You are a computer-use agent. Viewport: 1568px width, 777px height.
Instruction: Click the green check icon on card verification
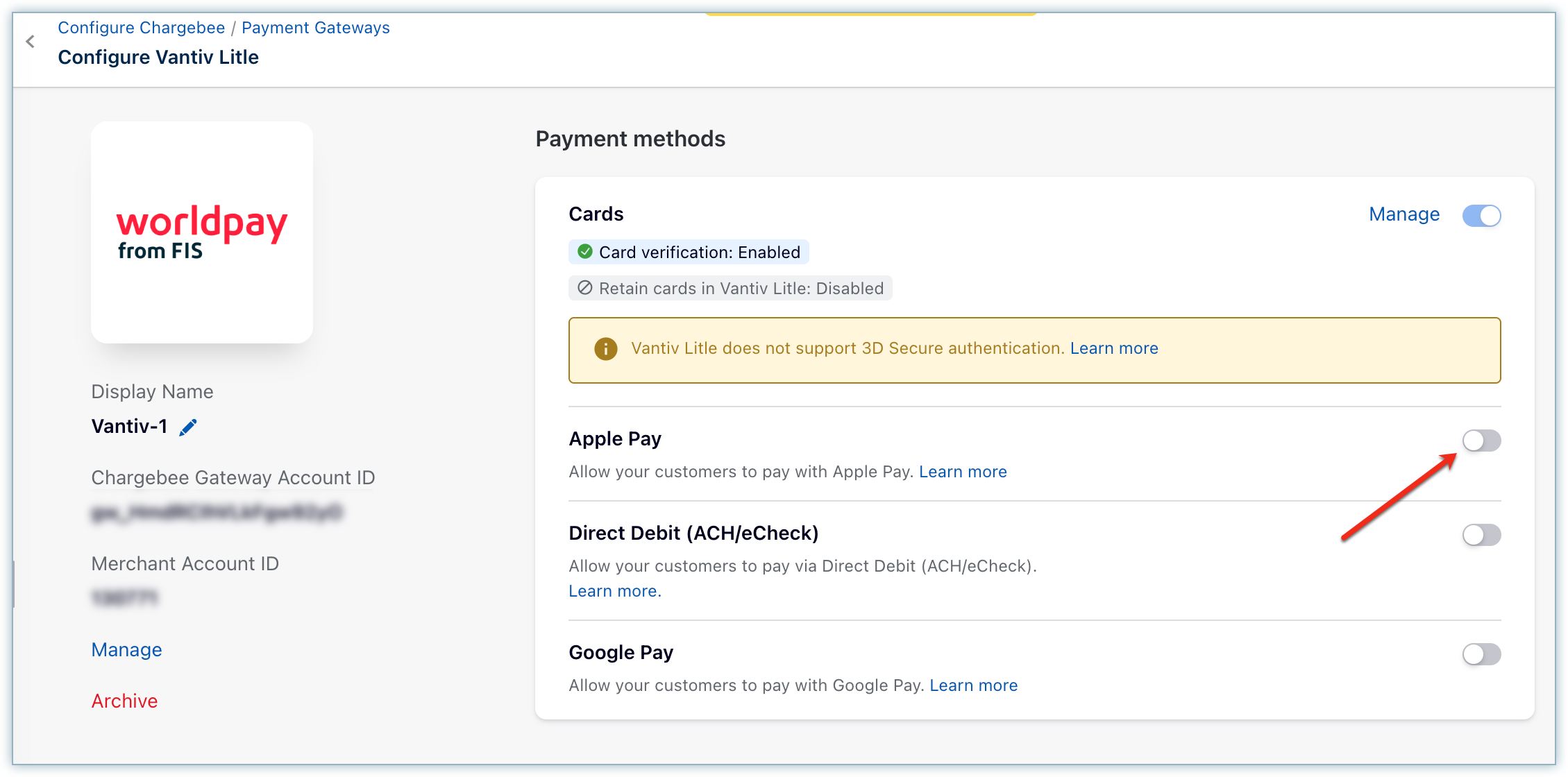[x=585, y=251]
